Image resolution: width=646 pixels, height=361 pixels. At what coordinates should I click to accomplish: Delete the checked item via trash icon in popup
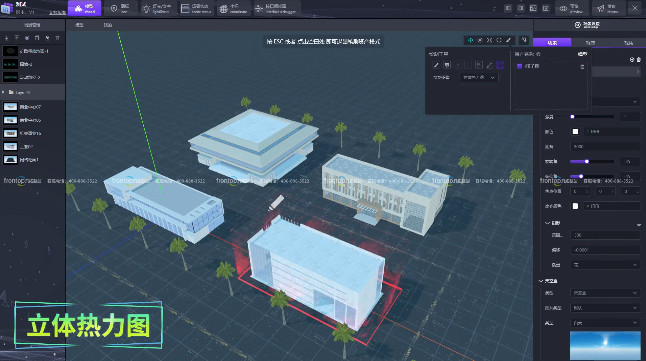[x=582, y=66]
